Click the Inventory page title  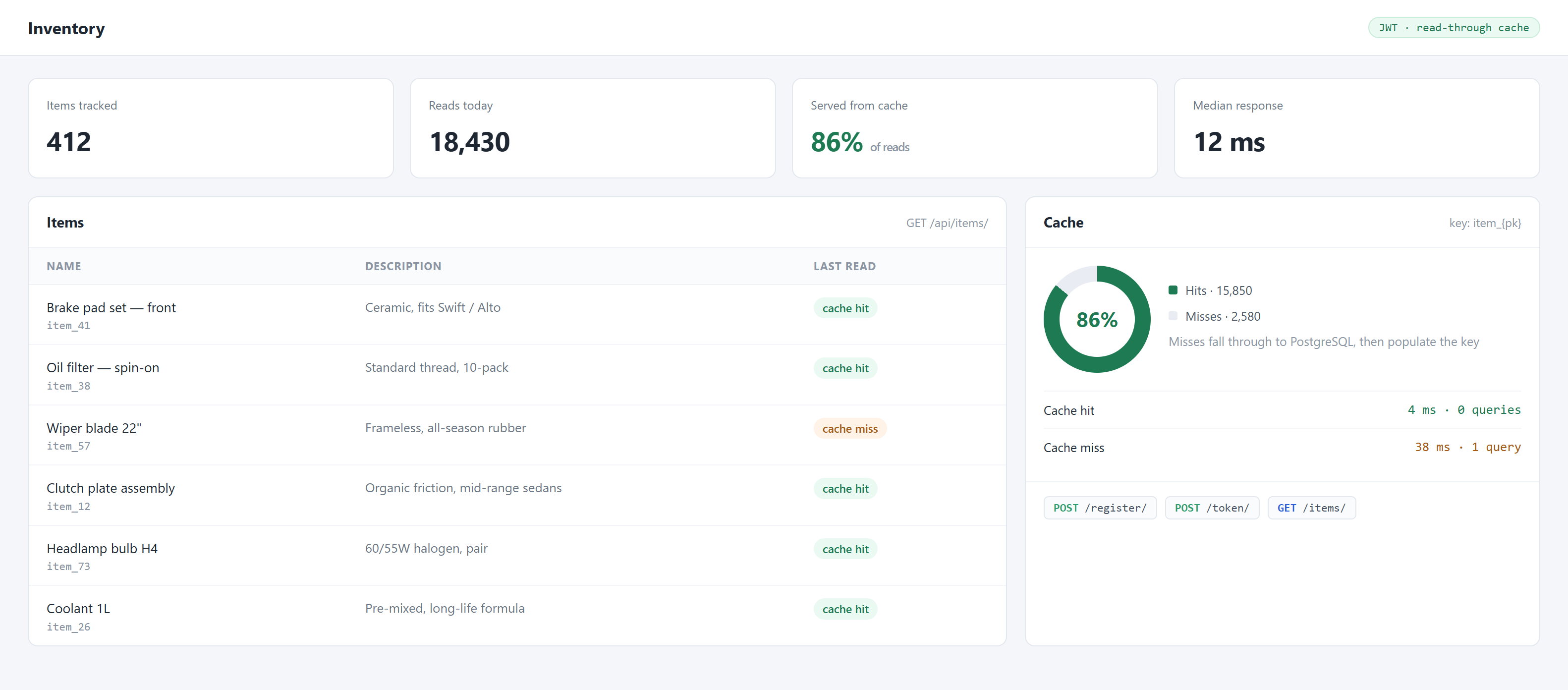(66, 28)
